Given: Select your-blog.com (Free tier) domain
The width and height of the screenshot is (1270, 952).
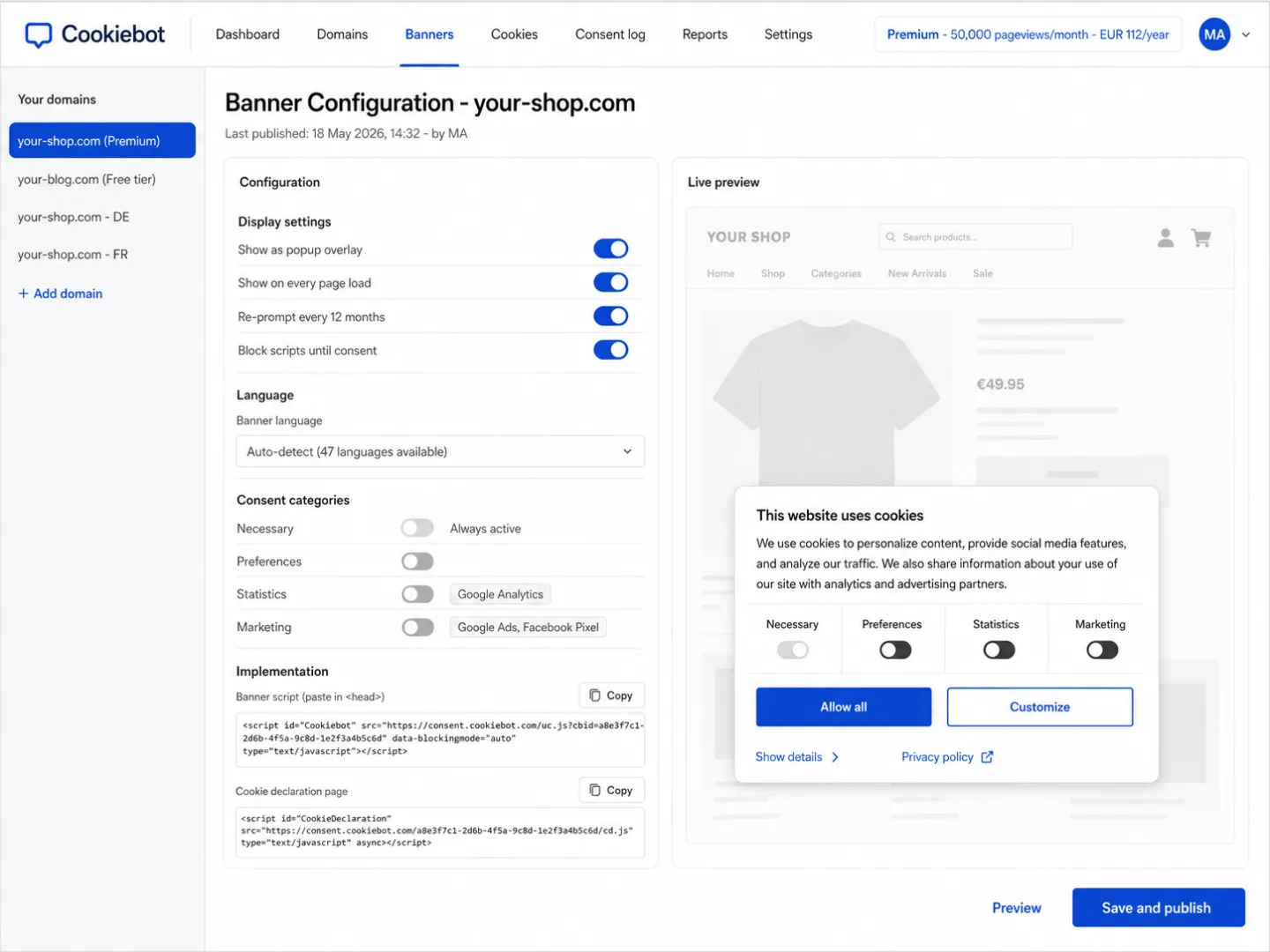Looking at the screenshot, I should pyautogui.click(x=86, y=179).
